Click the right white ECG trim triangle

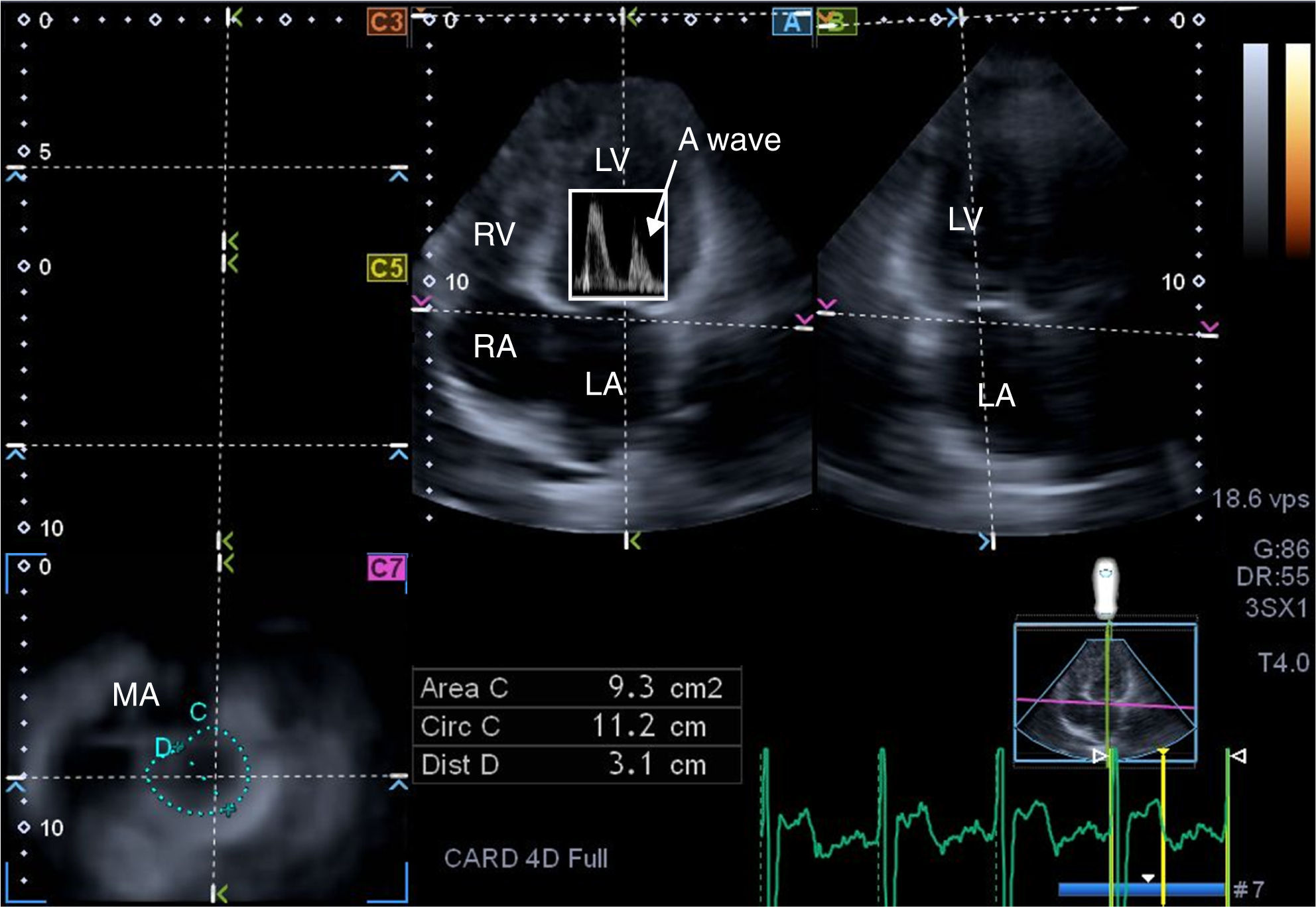[x=1238, y=755]
